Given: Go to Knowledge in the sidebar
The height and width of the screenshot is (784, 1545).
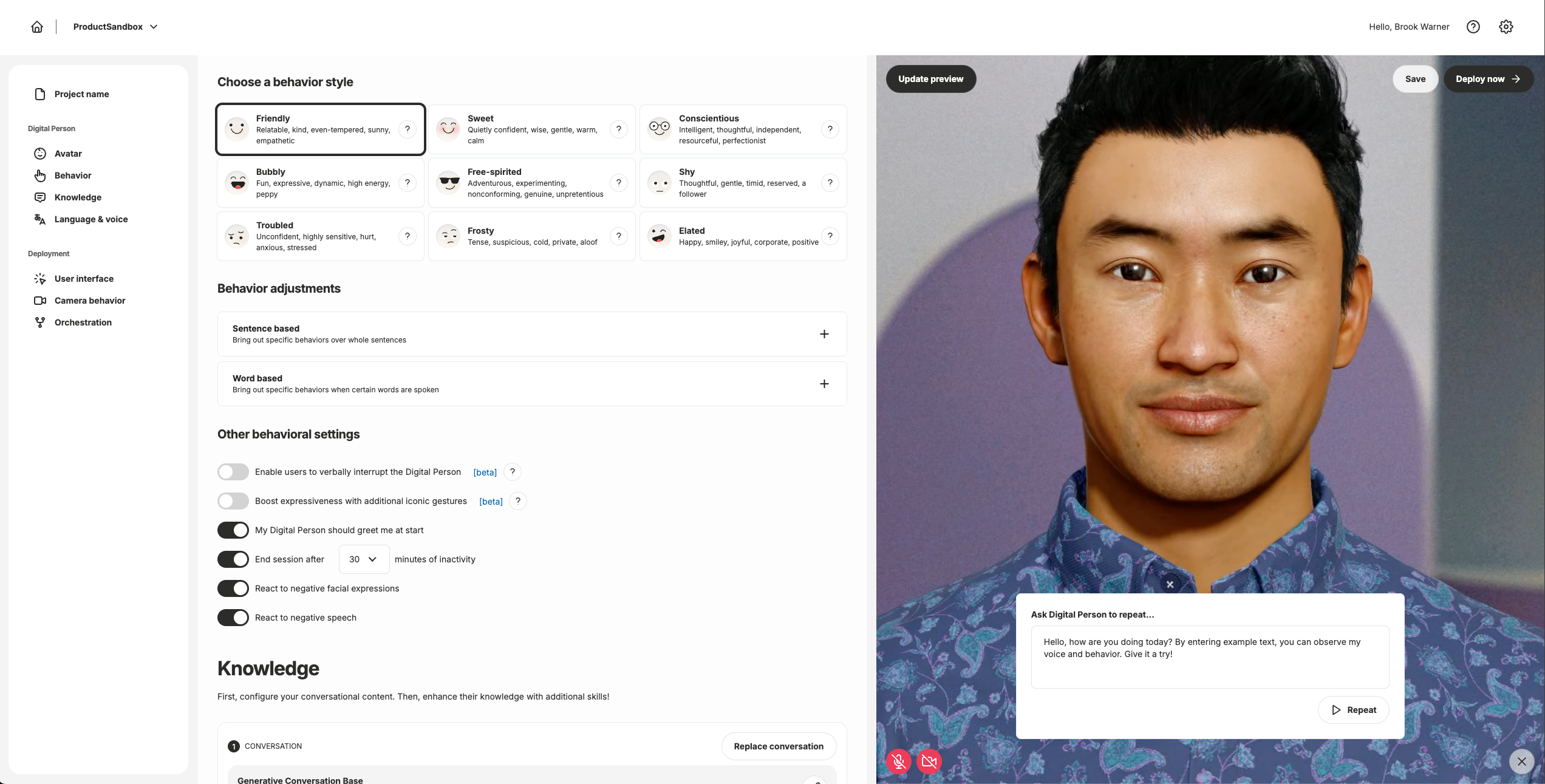Looking at the screenshot, I should point(78,197).
